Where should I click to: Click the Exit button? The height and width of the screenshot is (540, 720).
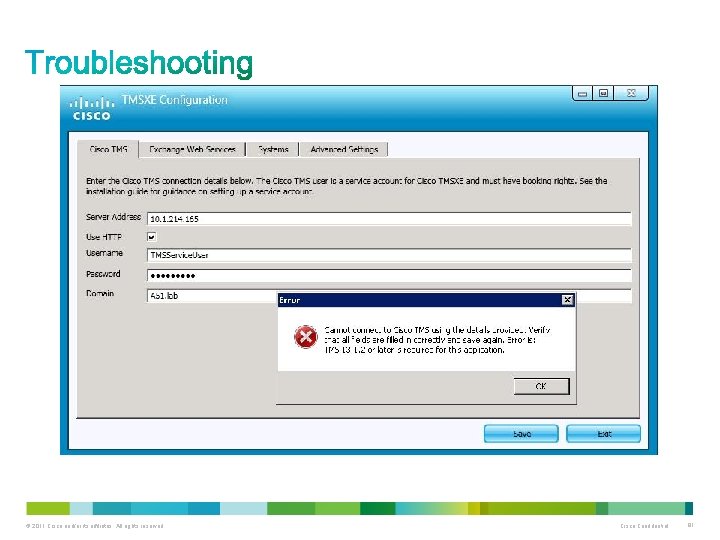[x=603, y=434]
